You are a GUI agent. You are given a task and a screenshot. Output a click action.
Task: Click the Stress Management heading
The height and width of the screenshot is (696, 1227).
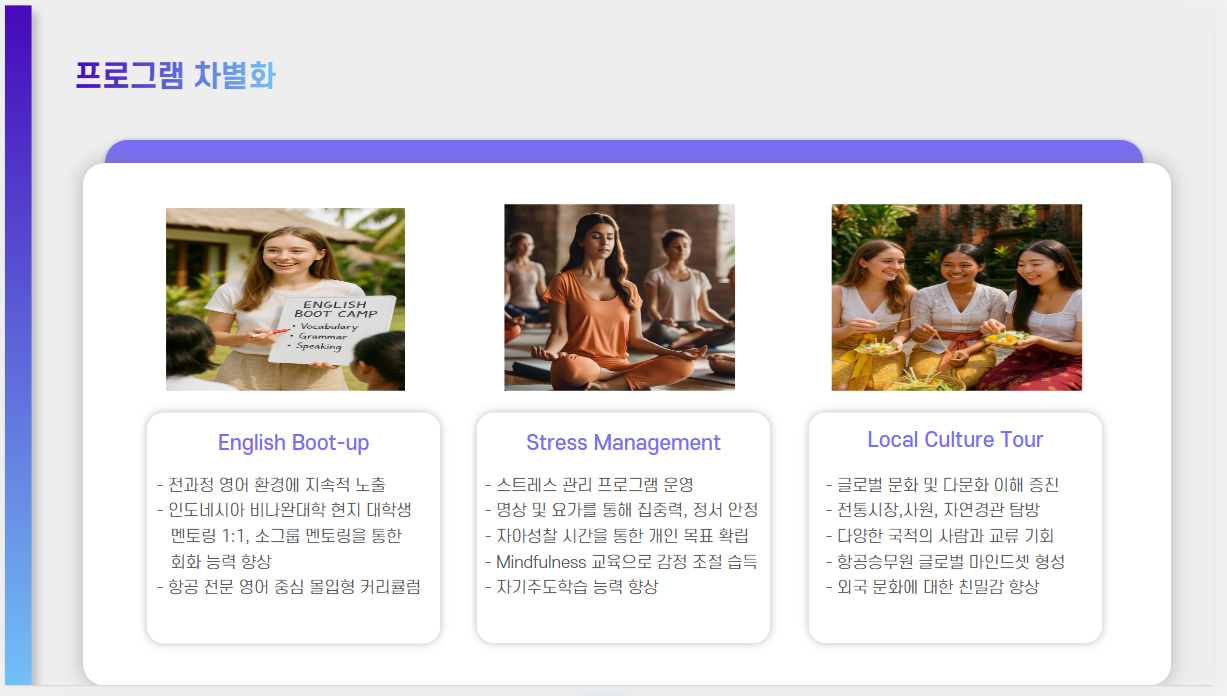click(x=623, y=442)
